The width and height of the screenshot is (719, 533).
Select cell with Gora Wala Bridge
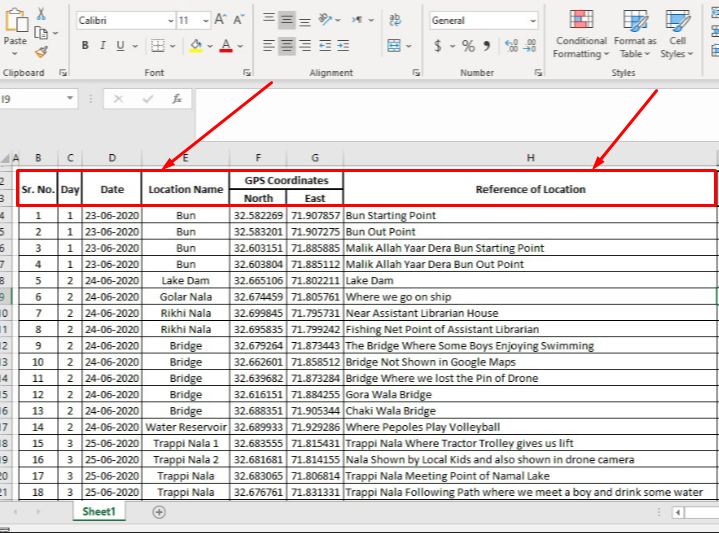530,394
